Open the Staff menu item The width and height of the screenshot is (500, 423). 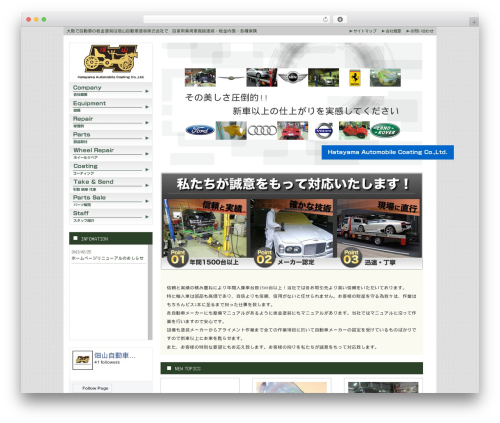pos(111,216)
